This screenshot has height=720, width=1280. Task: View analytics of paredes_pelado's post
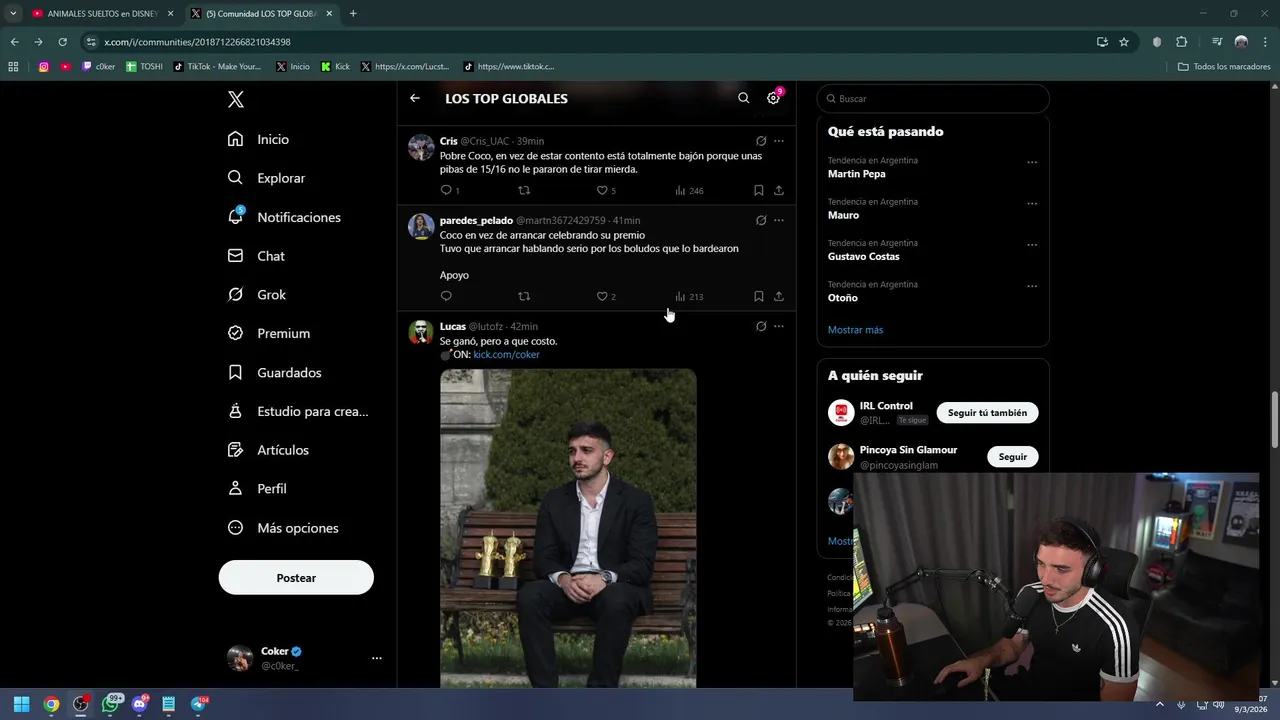tap(689, 296)
